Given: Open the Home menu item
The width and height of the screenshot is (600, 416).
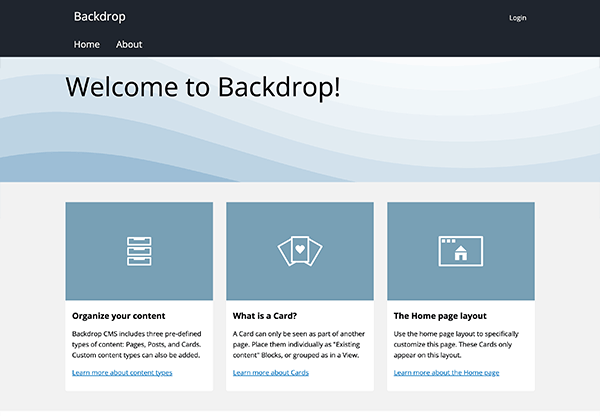Looking at the screenshot, I should pyautogui.click(x=87, y=44).
